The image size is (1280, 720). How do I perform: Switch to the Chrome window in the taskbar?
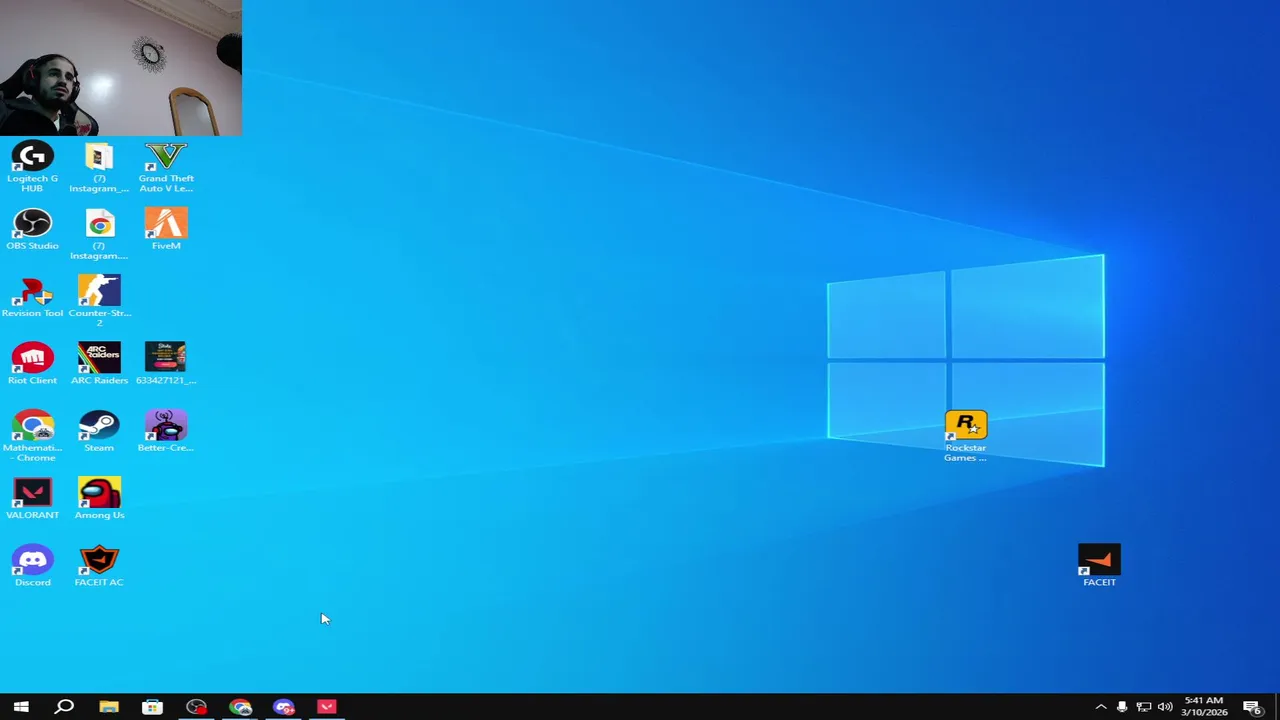coord(240,707)
